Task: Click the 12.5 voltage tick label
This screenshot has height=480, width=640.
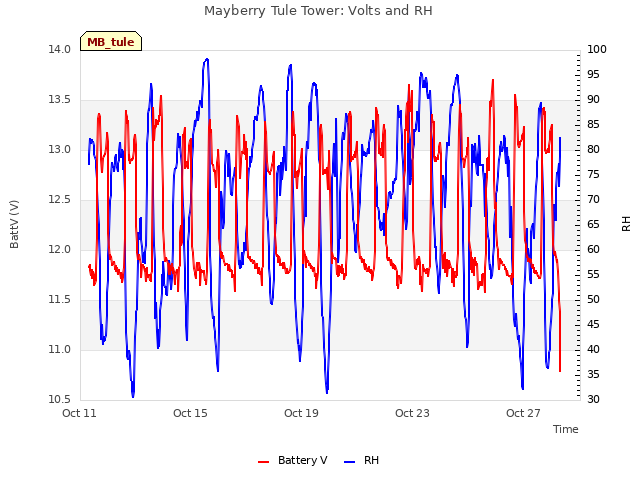Action: (59, 200)
